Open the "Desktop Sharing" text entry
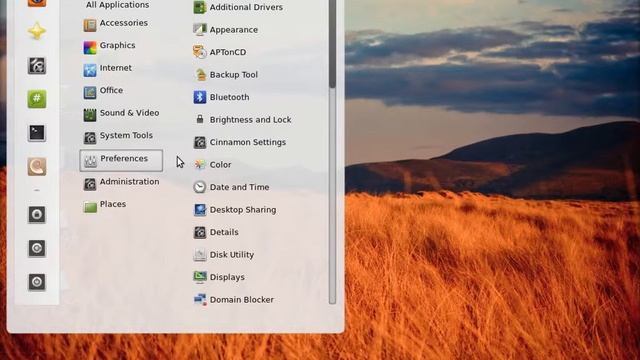The height and width of the screenshot is (360, 640). coord(243,209)
